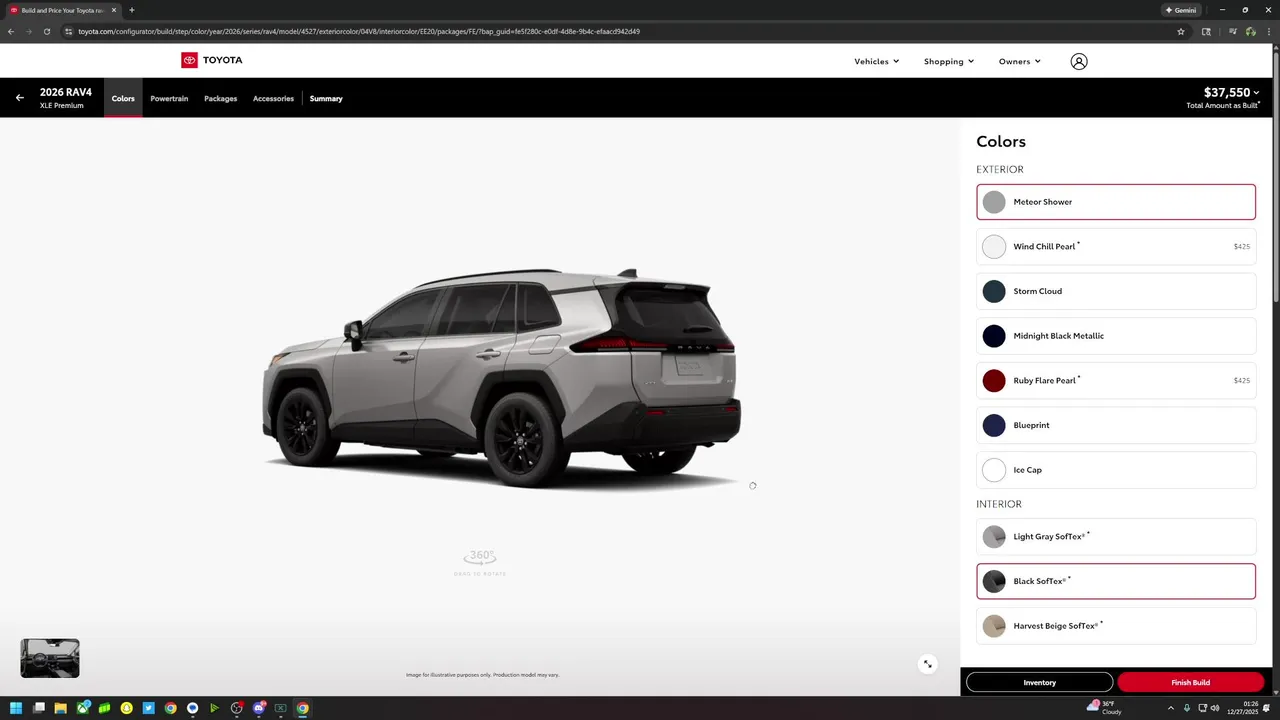This screenshot has width=1280, height=720.
Task: Click the Chrome profile avatar
Action: (1251, 31)
